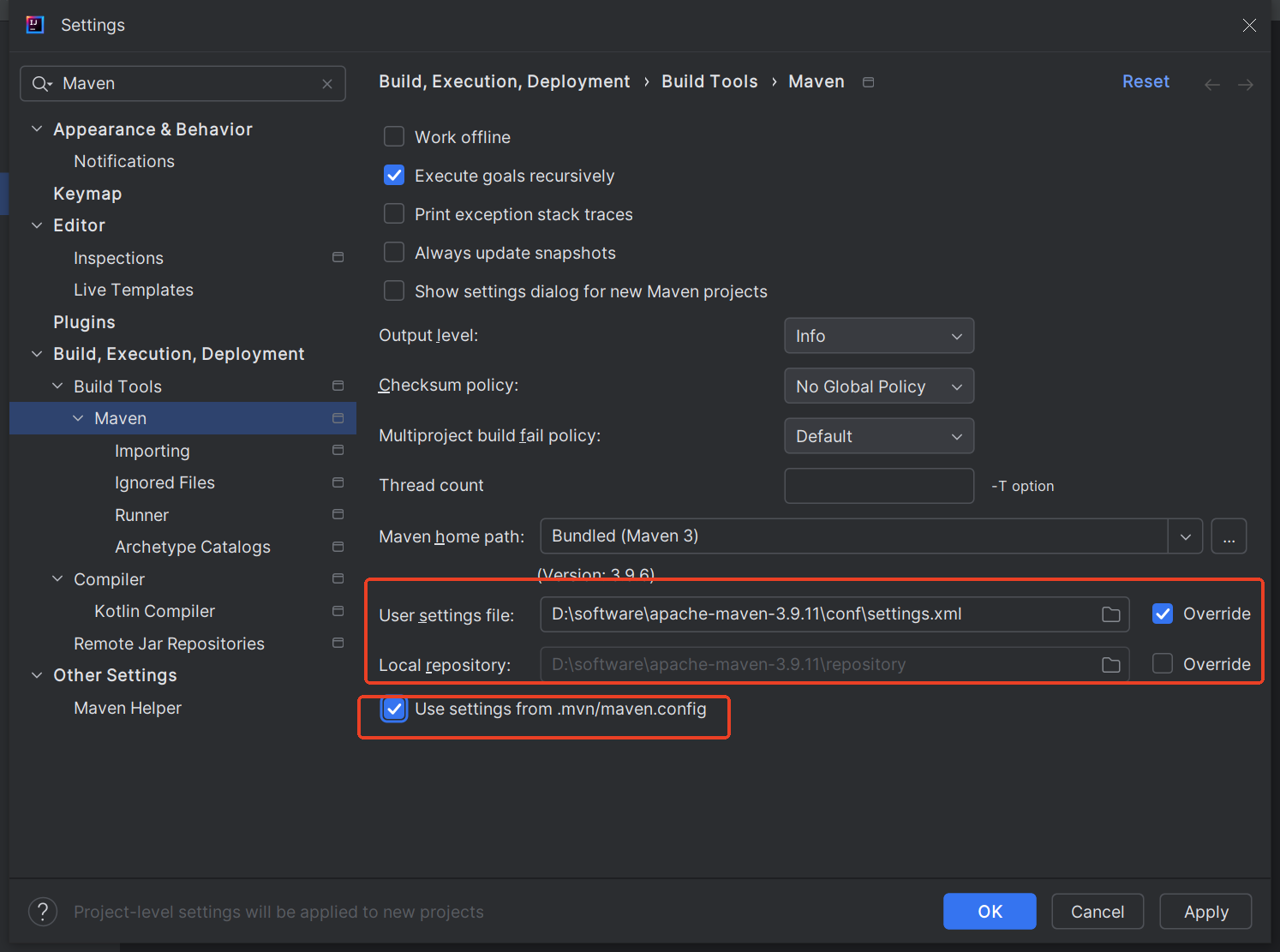Open Remote Jar Repositories page
Viewport: 1280px width, 952px height.
169,644
